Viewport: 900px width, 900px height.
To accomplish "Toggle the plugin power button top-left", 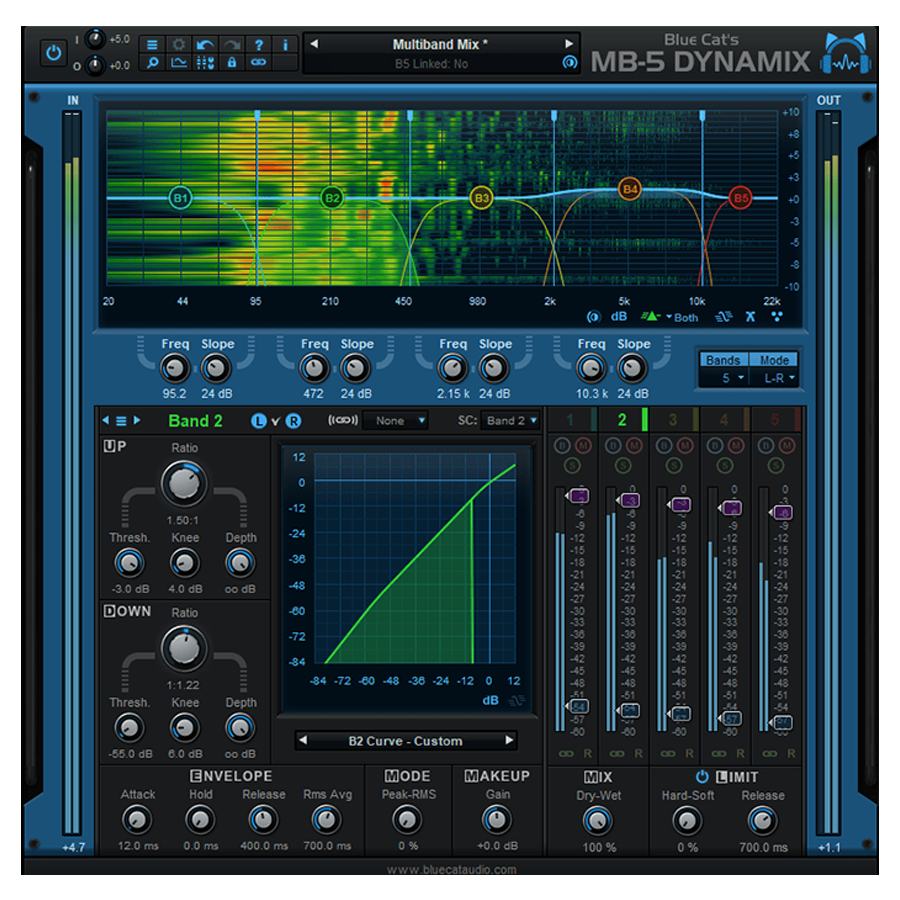I will click(53, 52).
